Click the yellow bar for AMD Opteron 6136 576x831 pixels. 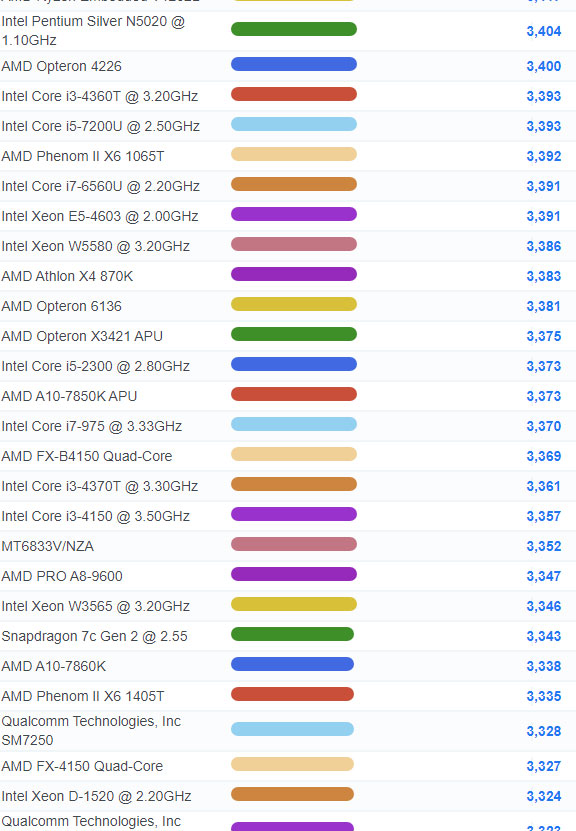pos(294,304)
